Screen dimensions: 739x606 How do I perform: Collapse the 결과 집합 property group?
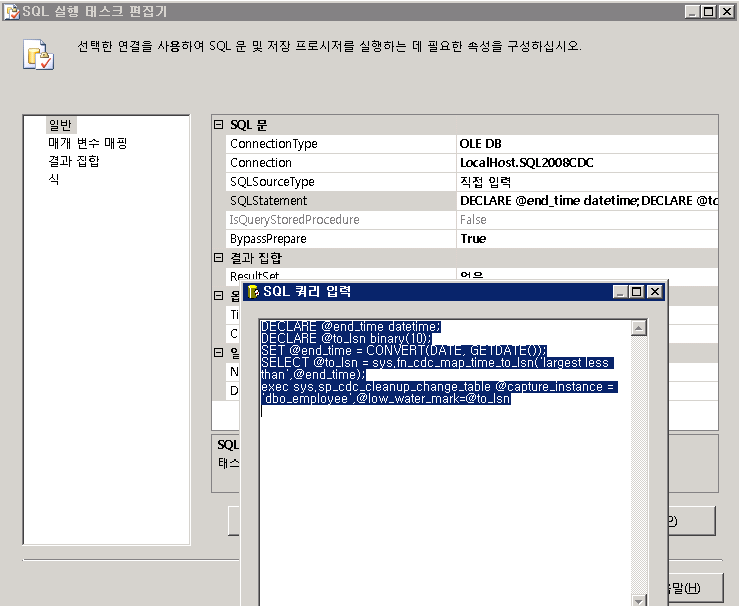pos(218,257)
